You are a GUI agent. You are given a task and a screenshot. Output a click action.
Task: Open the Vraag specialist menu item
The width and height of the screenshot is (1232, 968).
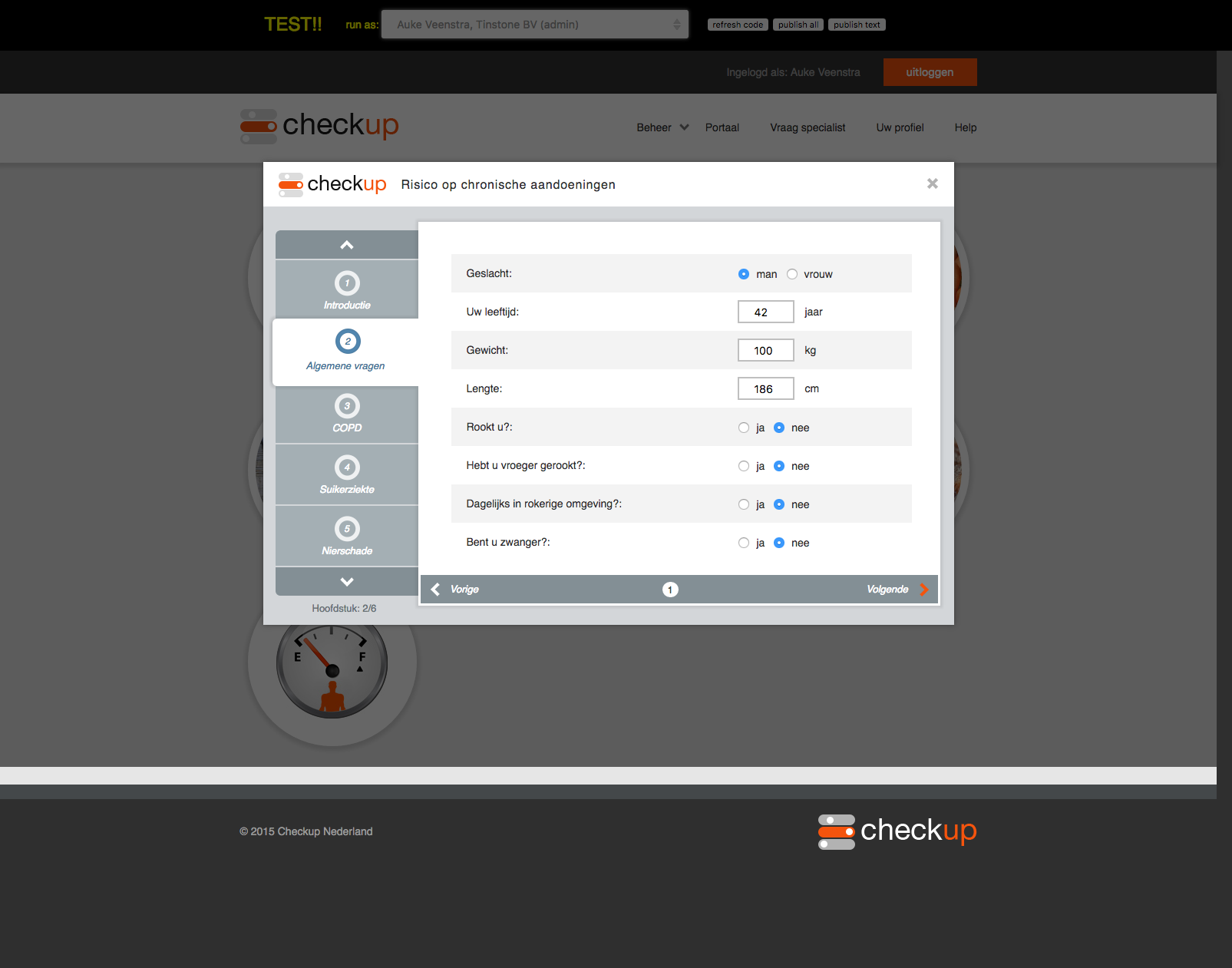tap(808, 127)
